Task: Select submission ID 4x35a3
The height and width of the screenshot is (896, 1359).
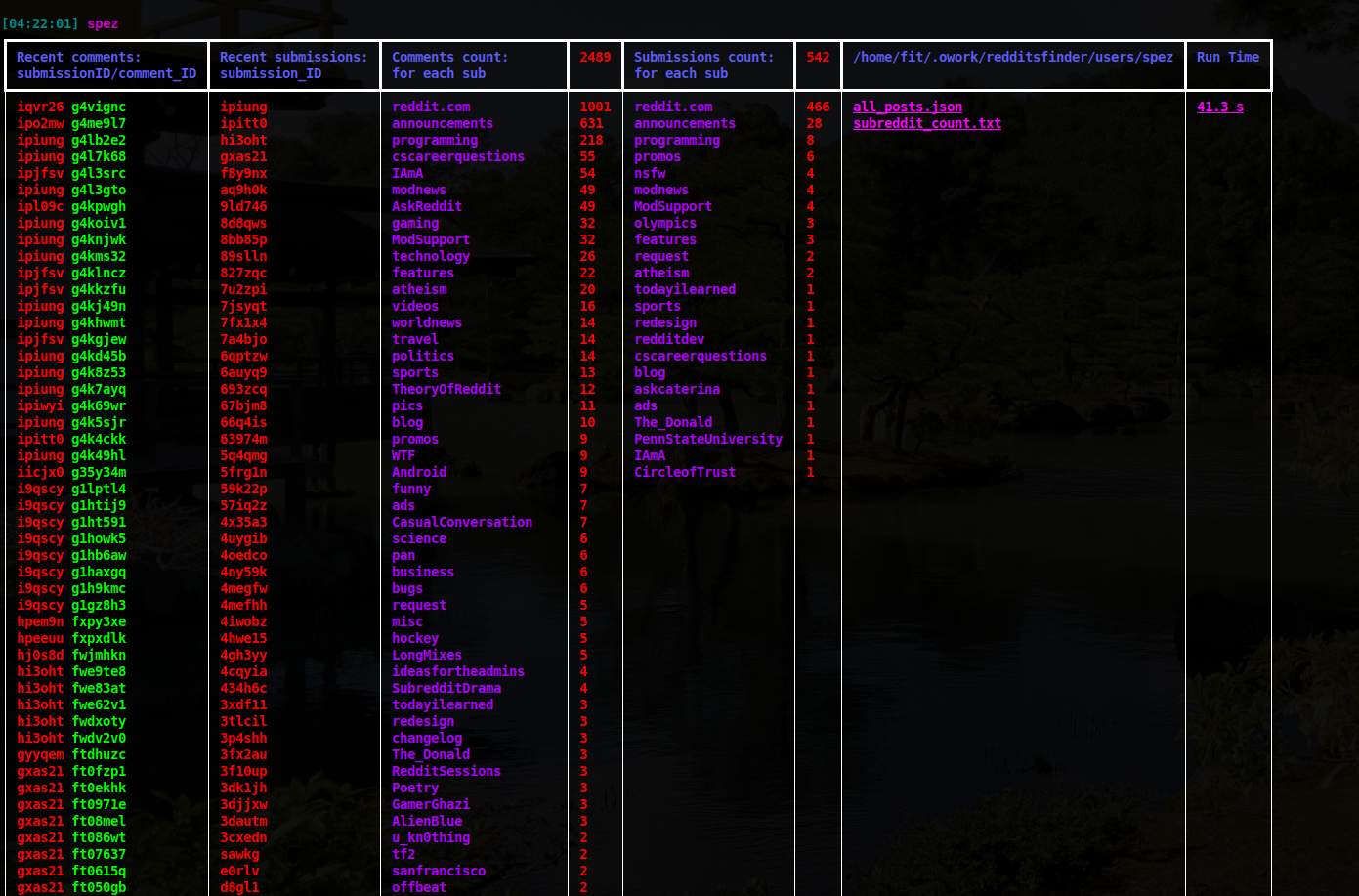Action: coord(243,522)
